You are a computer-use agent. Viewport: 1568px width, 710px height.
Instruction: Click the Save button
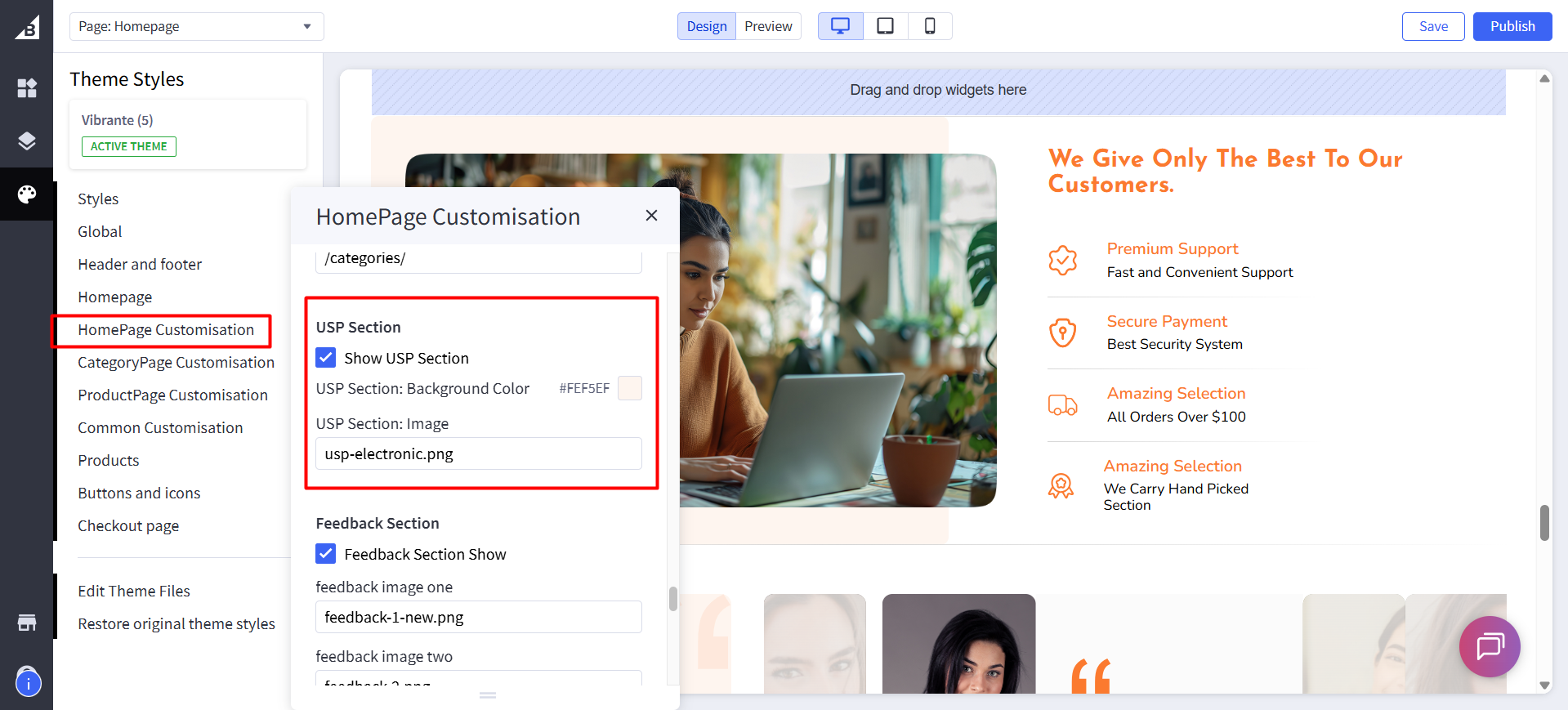1433,26
